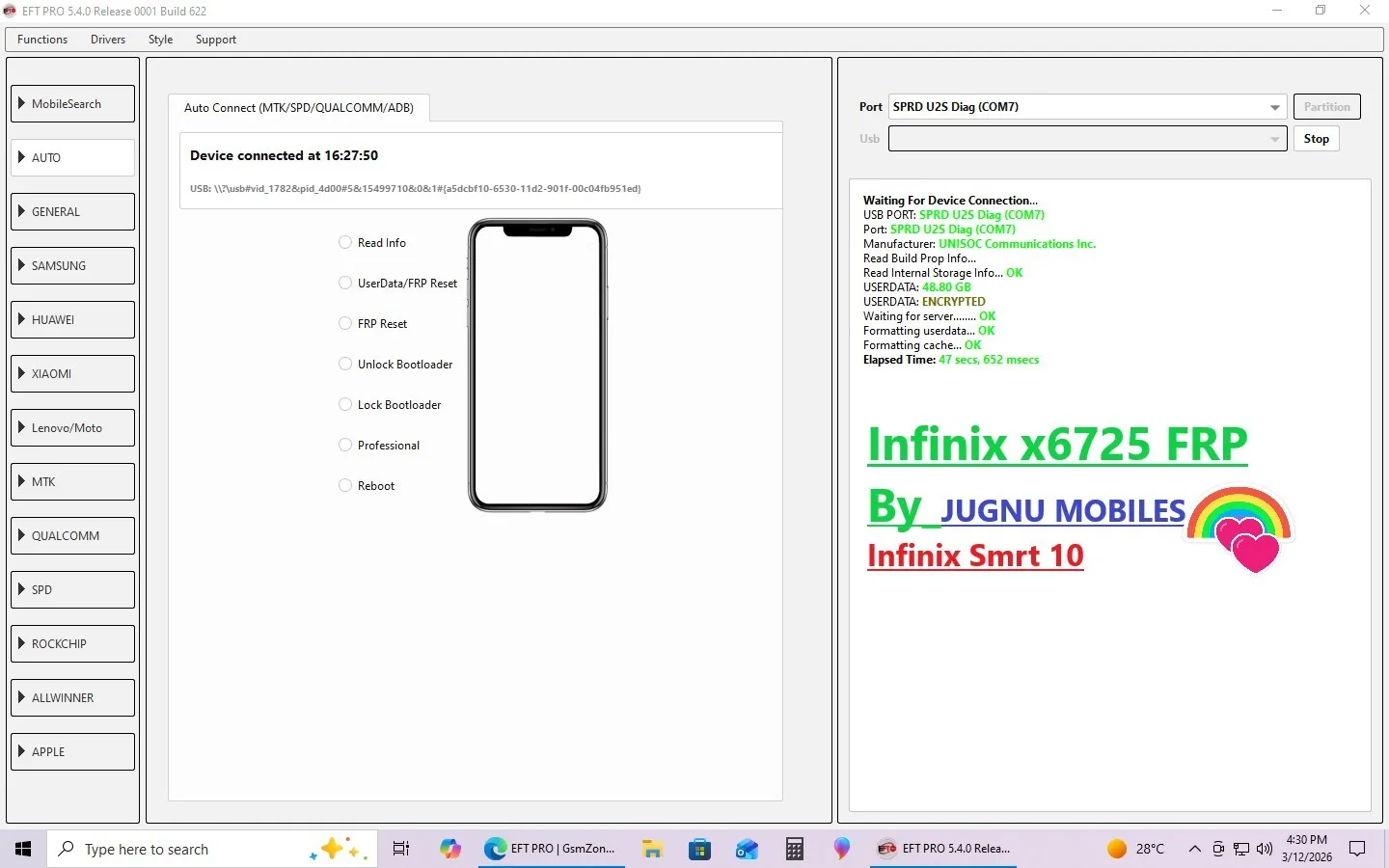1389x868 pixels.
Task: Click the Stop button
Action: pos(1316,139)
